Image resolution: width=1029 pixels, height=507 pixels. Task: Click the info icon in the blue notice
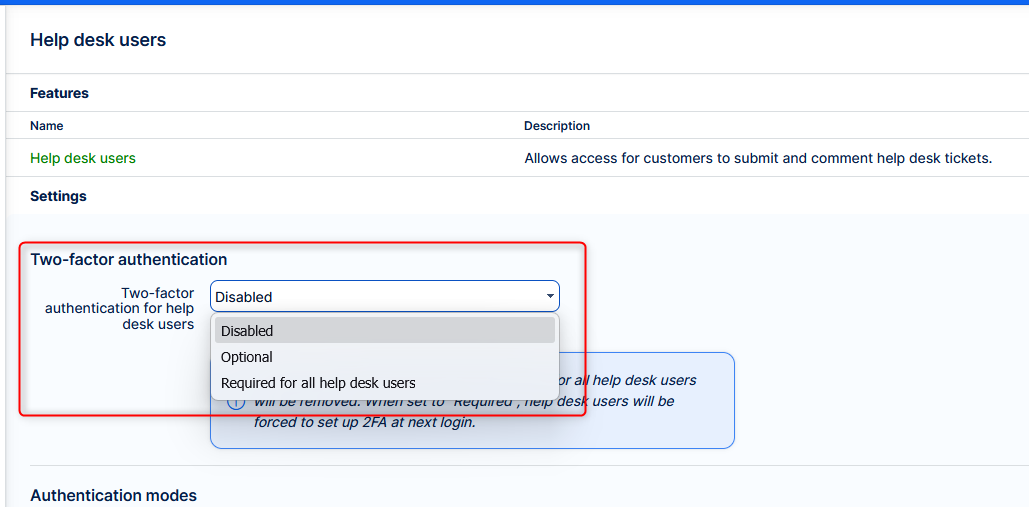[236, 401]
